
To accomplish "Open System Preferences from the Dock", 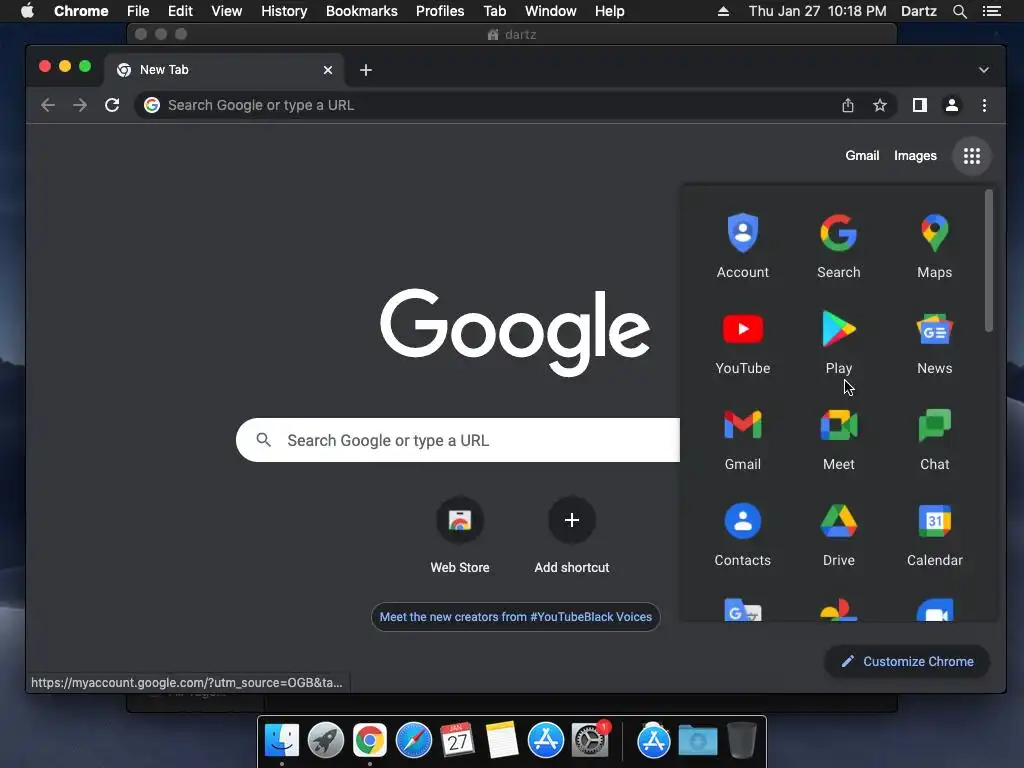I will [x=590, y=740].
